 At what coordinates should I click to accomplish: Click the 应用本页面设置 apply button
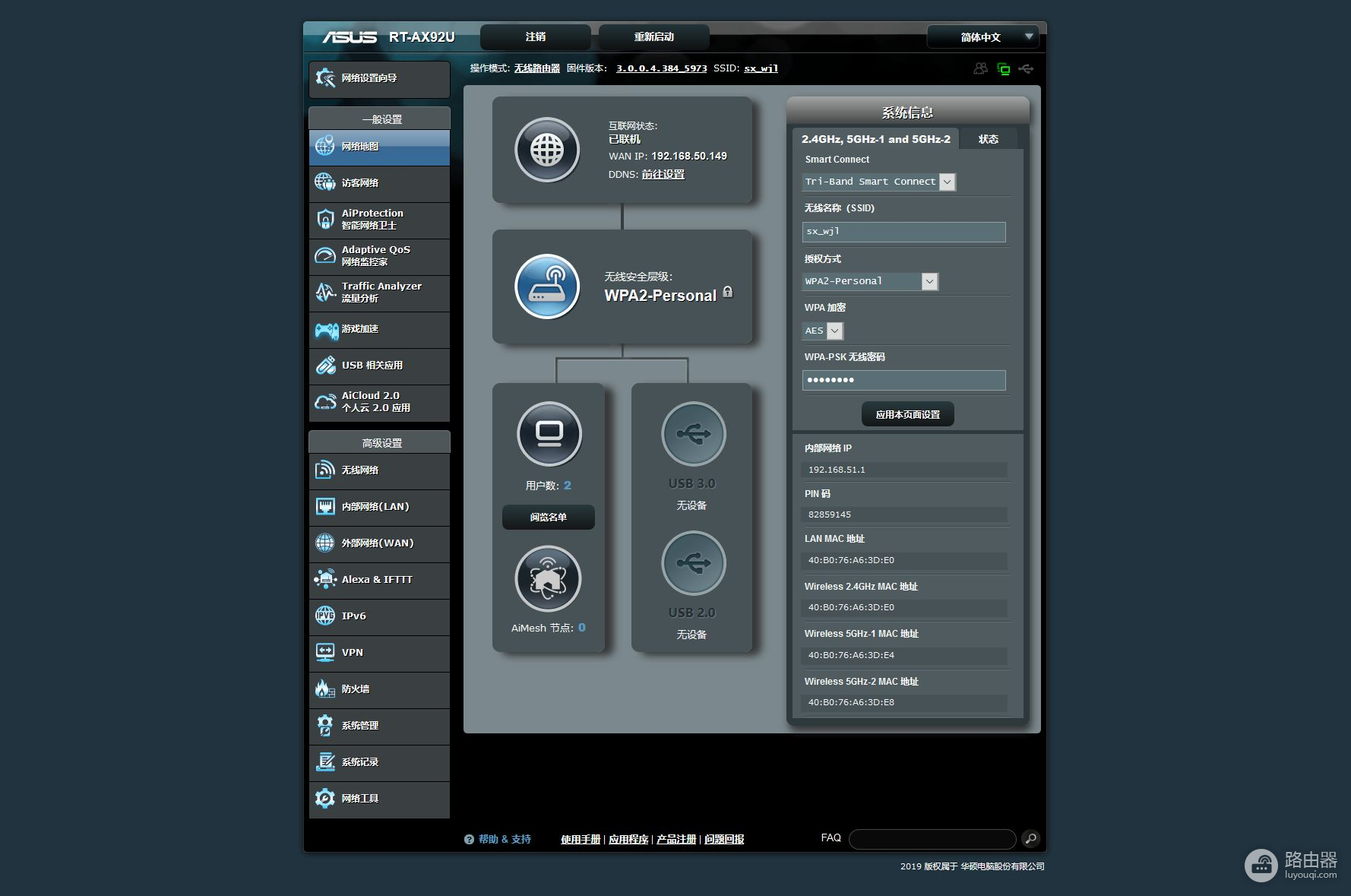tap(907, 414)
